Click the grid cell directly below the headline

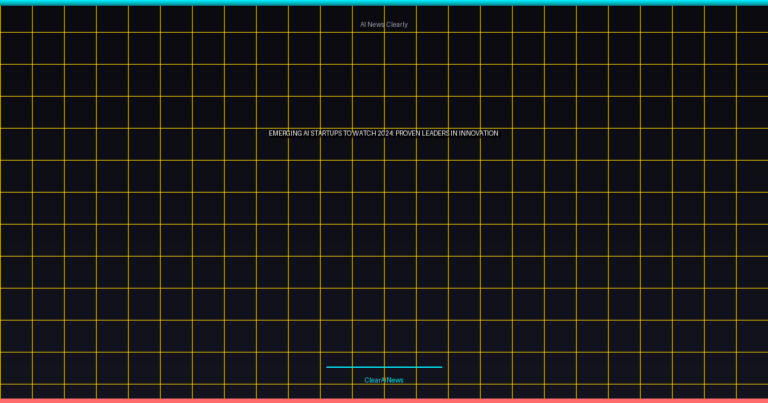coord(368,176)
